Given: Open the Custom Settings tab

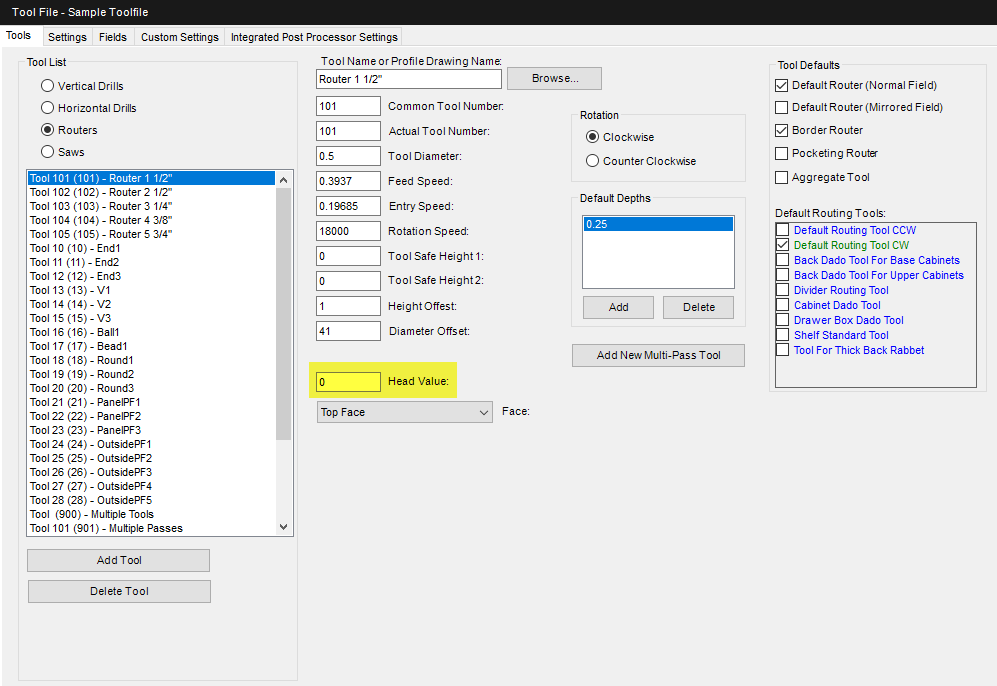Looking at the screenshot, I should click(x=179, y=37).
